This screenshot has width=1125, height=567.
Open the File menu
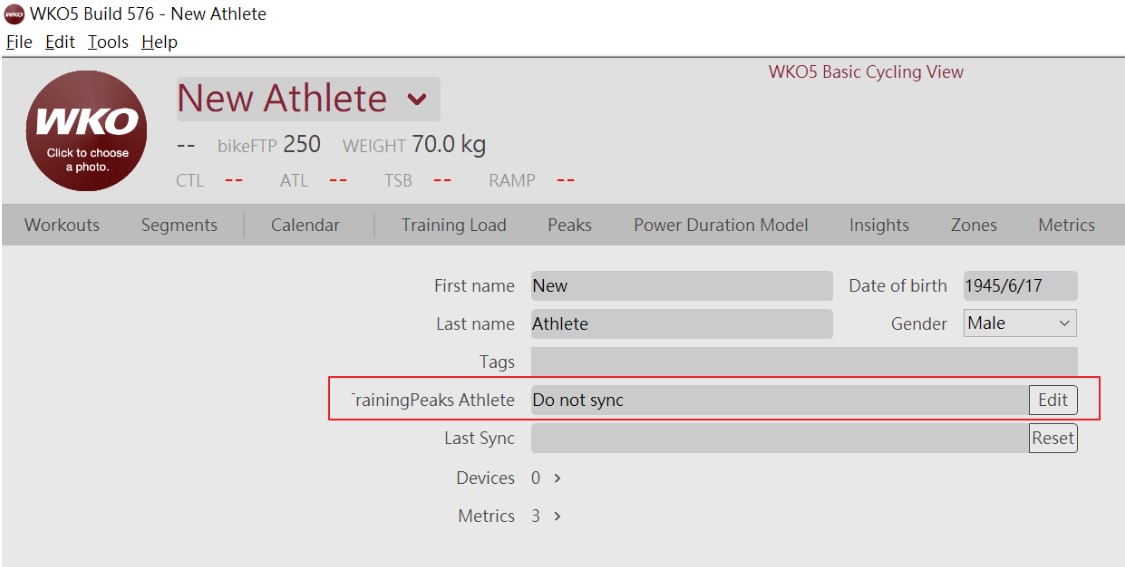coord(19,42)
